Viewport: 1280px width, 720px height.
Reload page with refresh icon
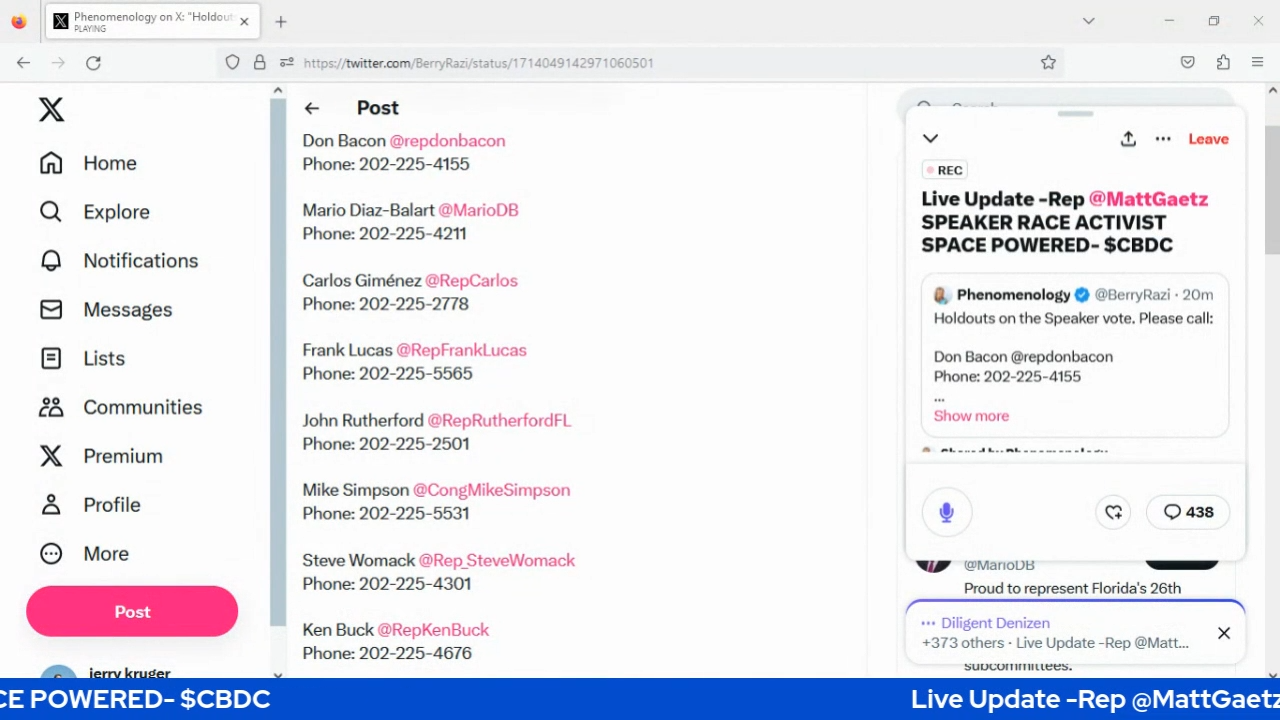click(93, 62)
